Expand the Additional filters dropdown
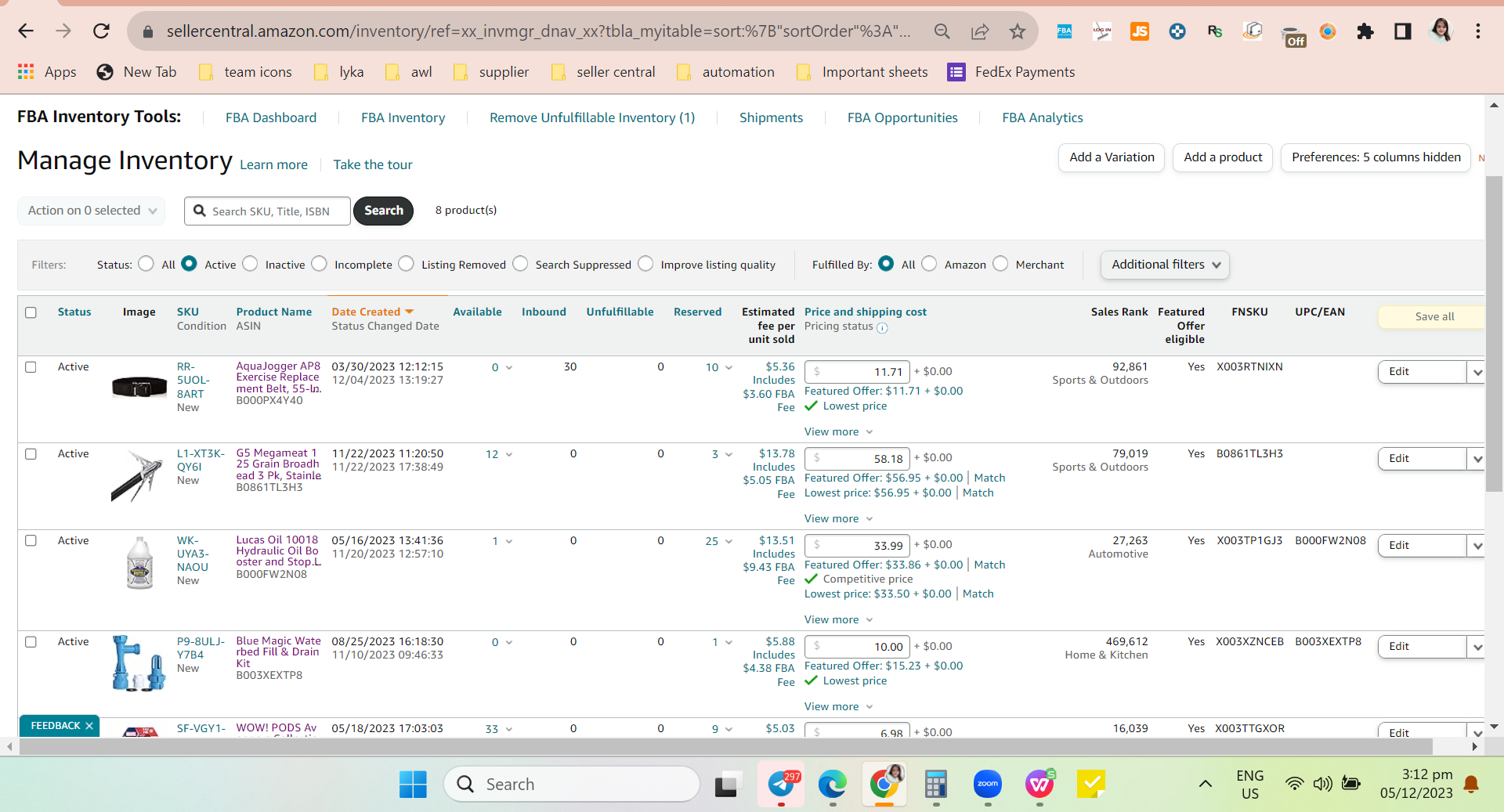The width and height of the screenshot is (1504, 812). 1165,265
